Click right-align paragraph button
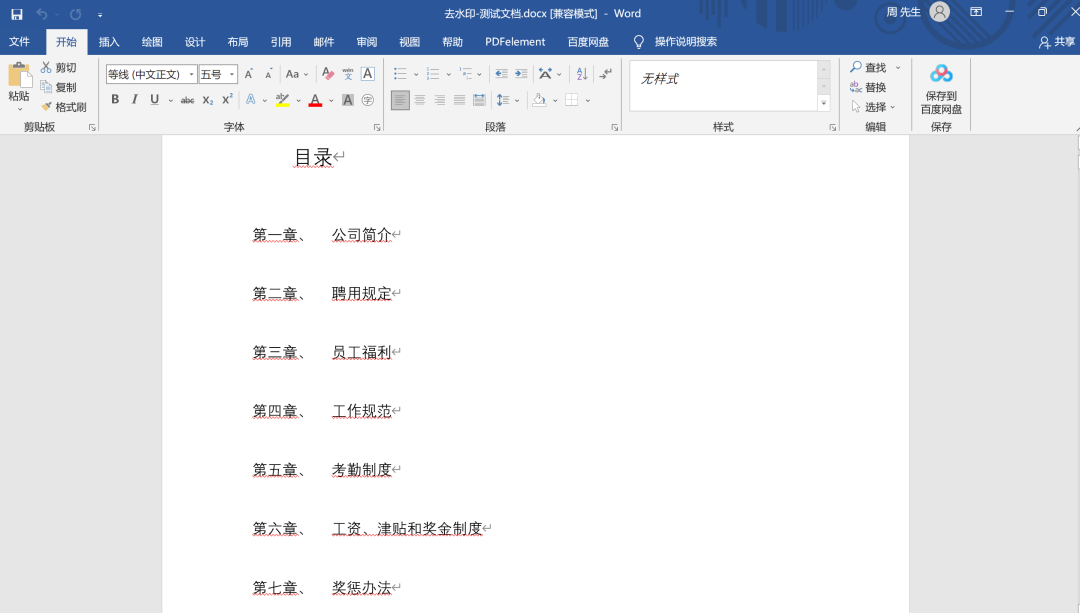This screenshot has width=1080, height=613. (439, 100)
